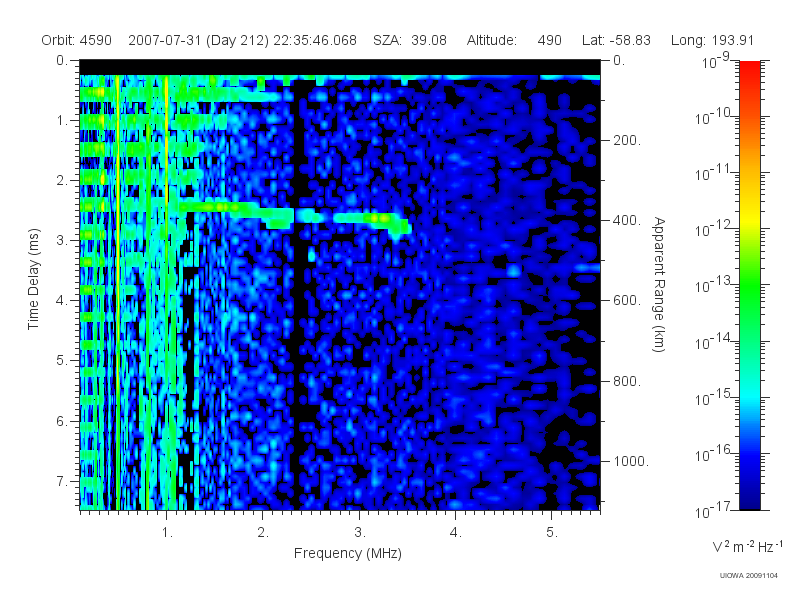800x600 pixels.
Task: Click the 2. tick label on frequency axis
Action: [263, 533]
